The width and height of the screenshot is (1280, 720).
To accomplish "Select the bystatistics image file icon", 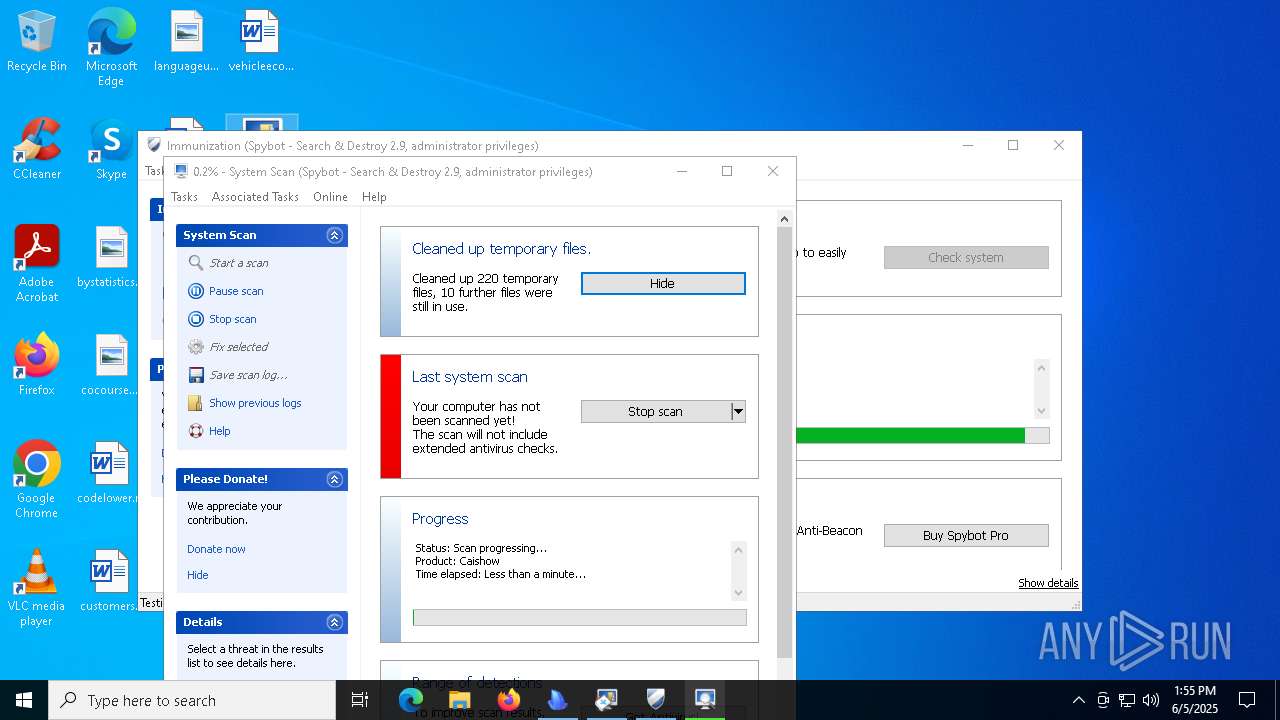I will coord(108,257).
